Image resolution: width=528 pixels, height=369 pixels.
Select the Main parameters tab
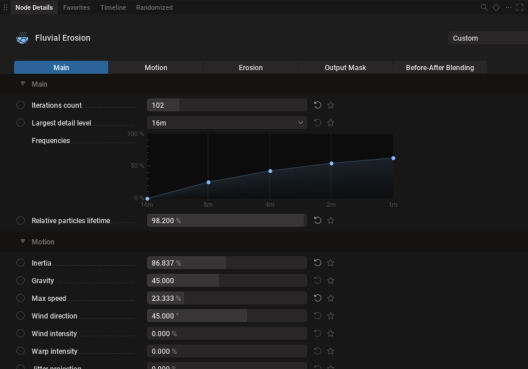61,67
